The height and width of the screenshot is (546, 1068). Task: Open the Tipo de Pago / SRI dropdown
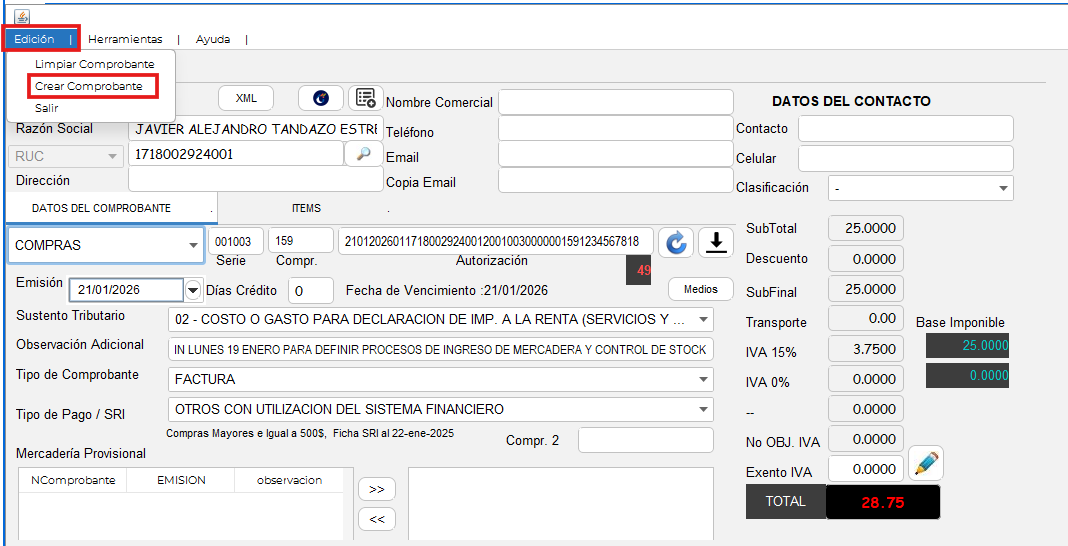[704, 410]
